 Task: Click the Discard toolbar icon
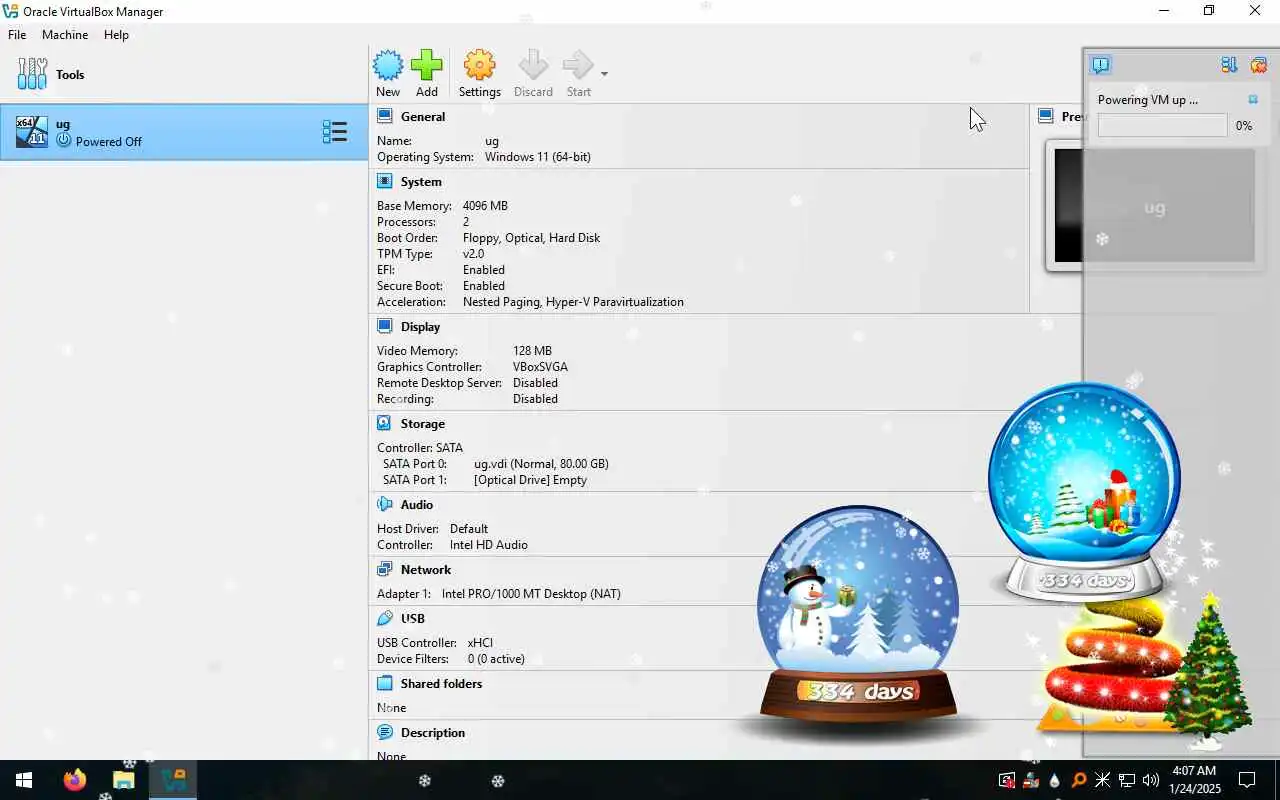click(533, 66)
